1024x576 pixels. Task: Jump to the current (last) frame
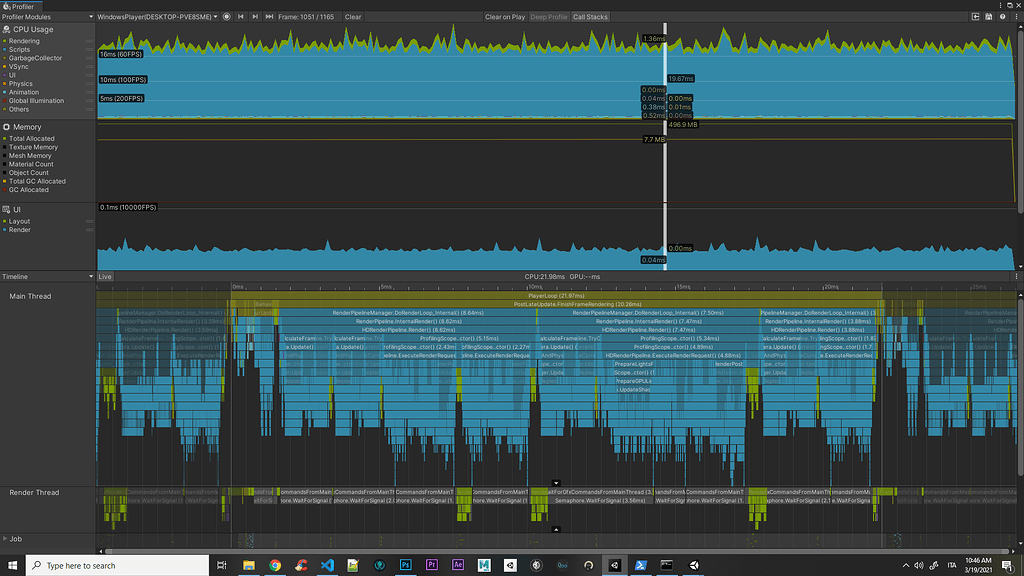coord(269,17)
